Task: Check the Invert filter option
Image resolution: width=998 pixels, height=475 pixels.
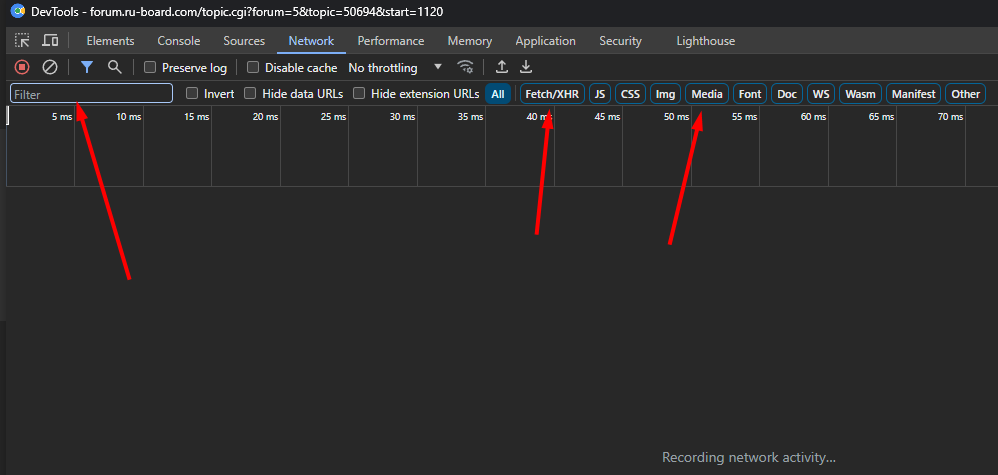Action: click(x=192, y=94)
